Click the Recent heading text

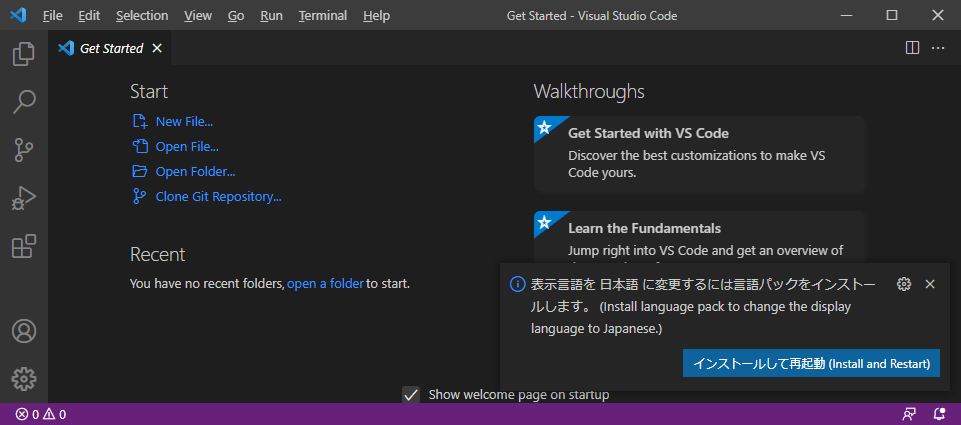(158, 254)
